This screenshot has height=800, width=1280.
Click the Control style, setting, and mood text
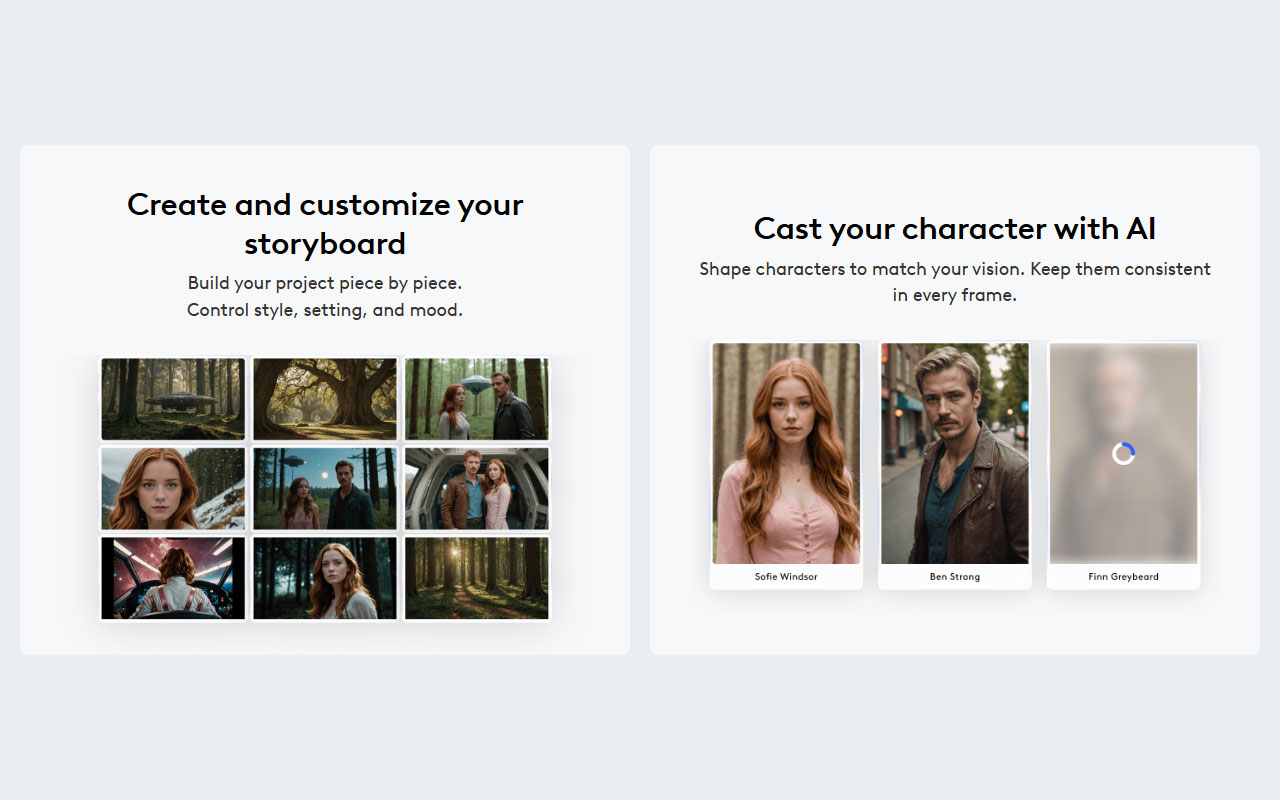(325, 310)
